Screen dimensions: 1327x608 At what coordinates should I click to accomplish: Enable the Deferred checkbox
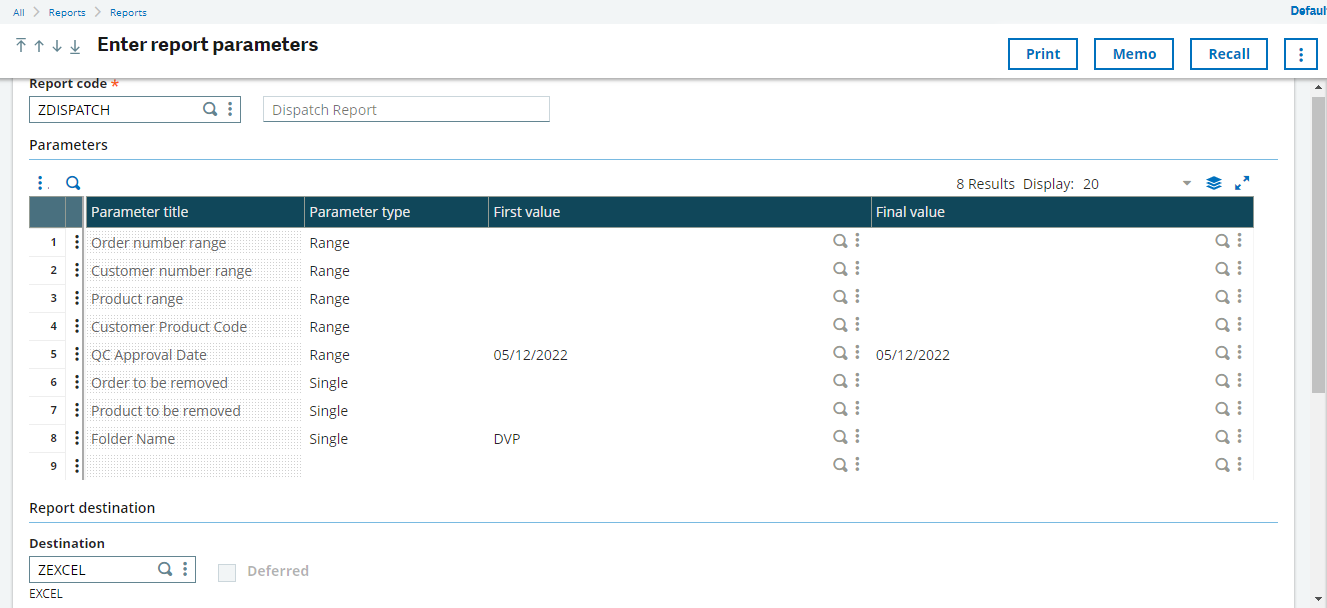tap(227, 571)
